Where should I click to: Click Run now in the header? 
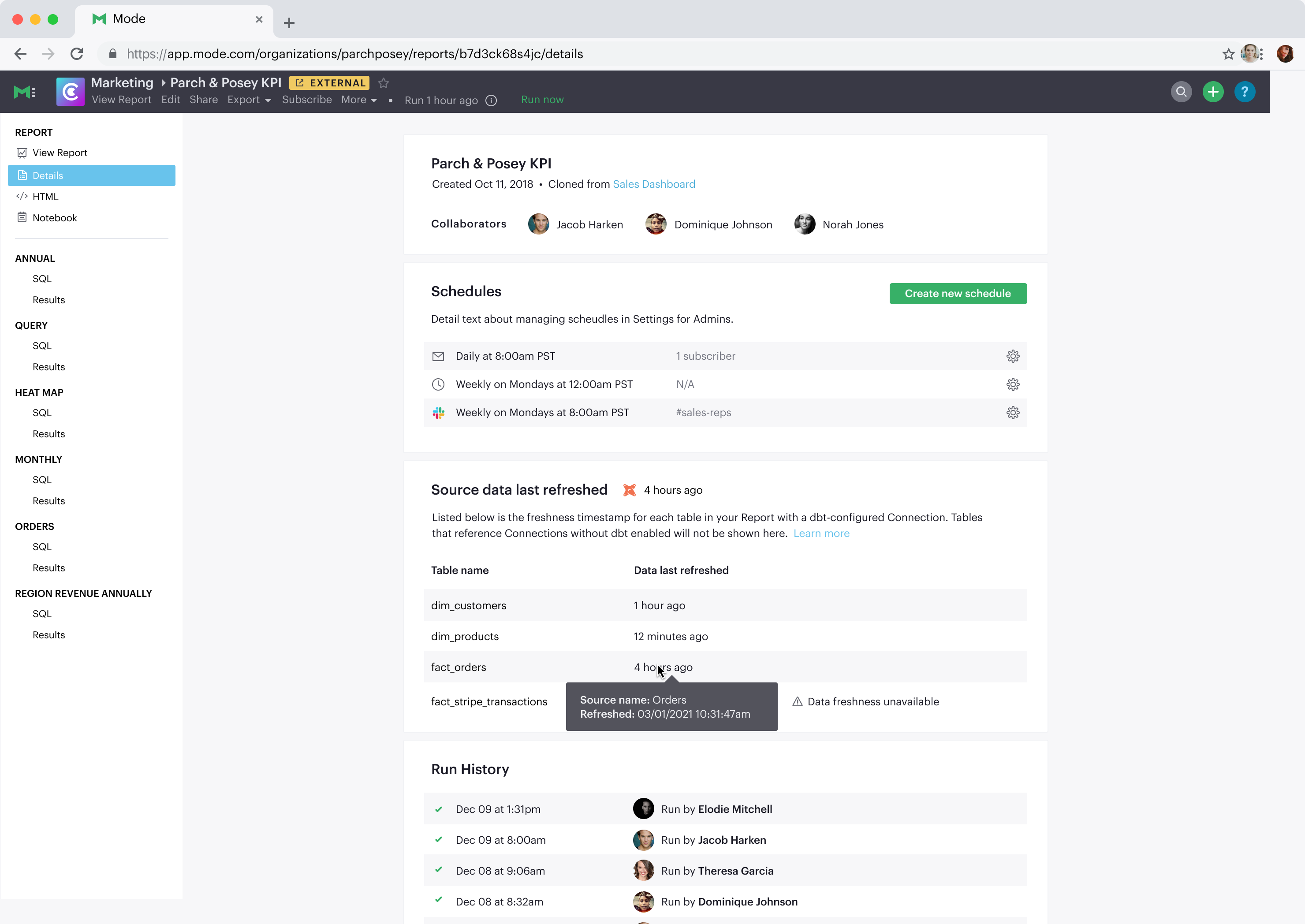pos(541,100)
